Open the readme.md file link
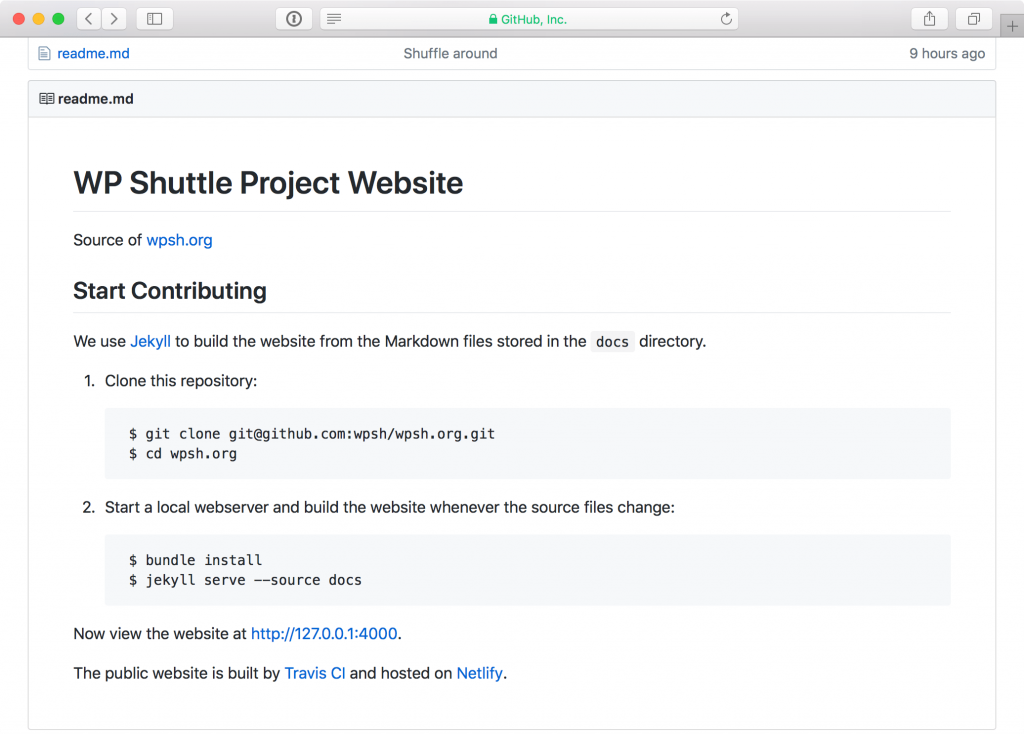Screen dimensions: 1024x734 coord(93,54)
